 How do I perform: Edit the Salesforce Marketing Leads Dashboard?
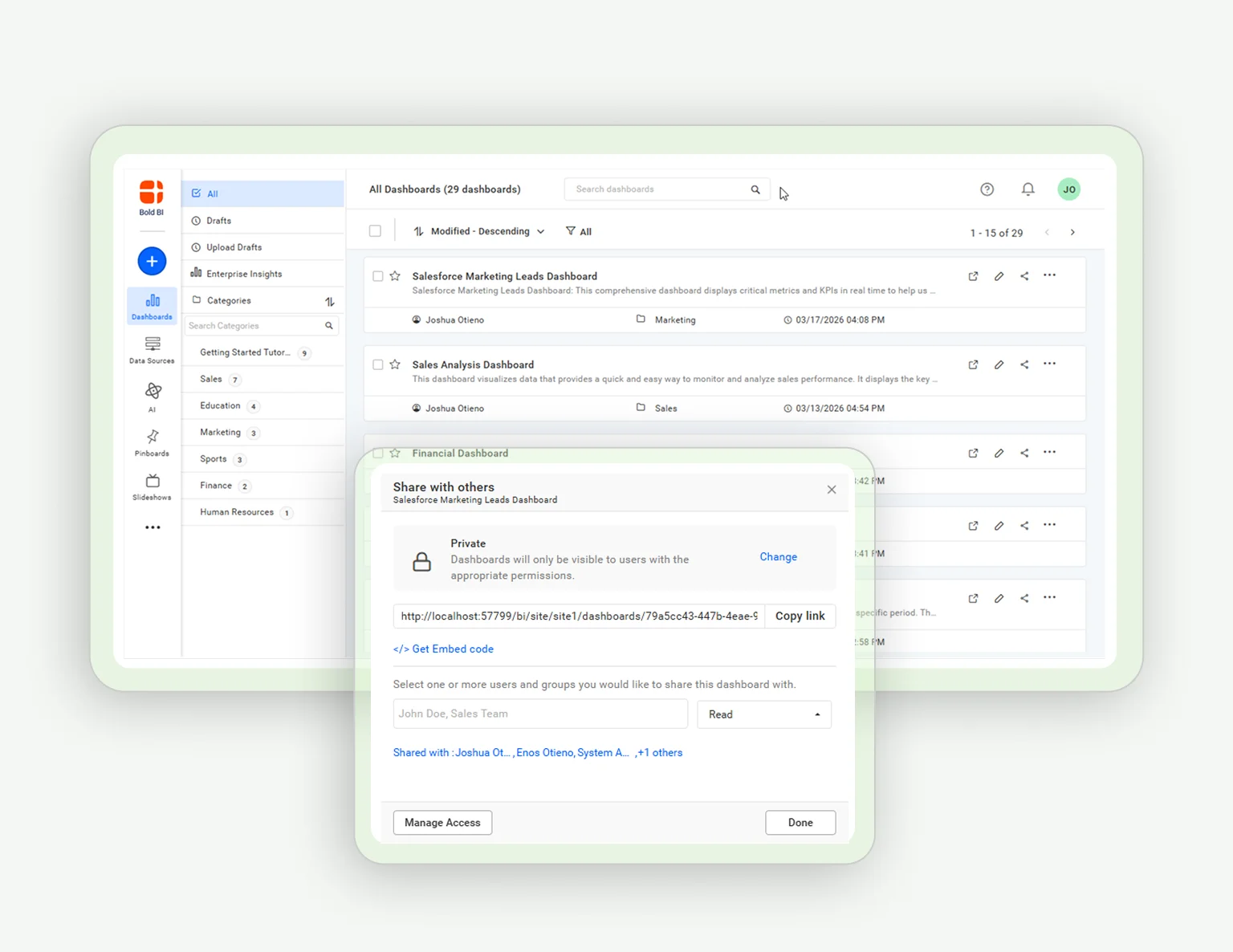999,276
